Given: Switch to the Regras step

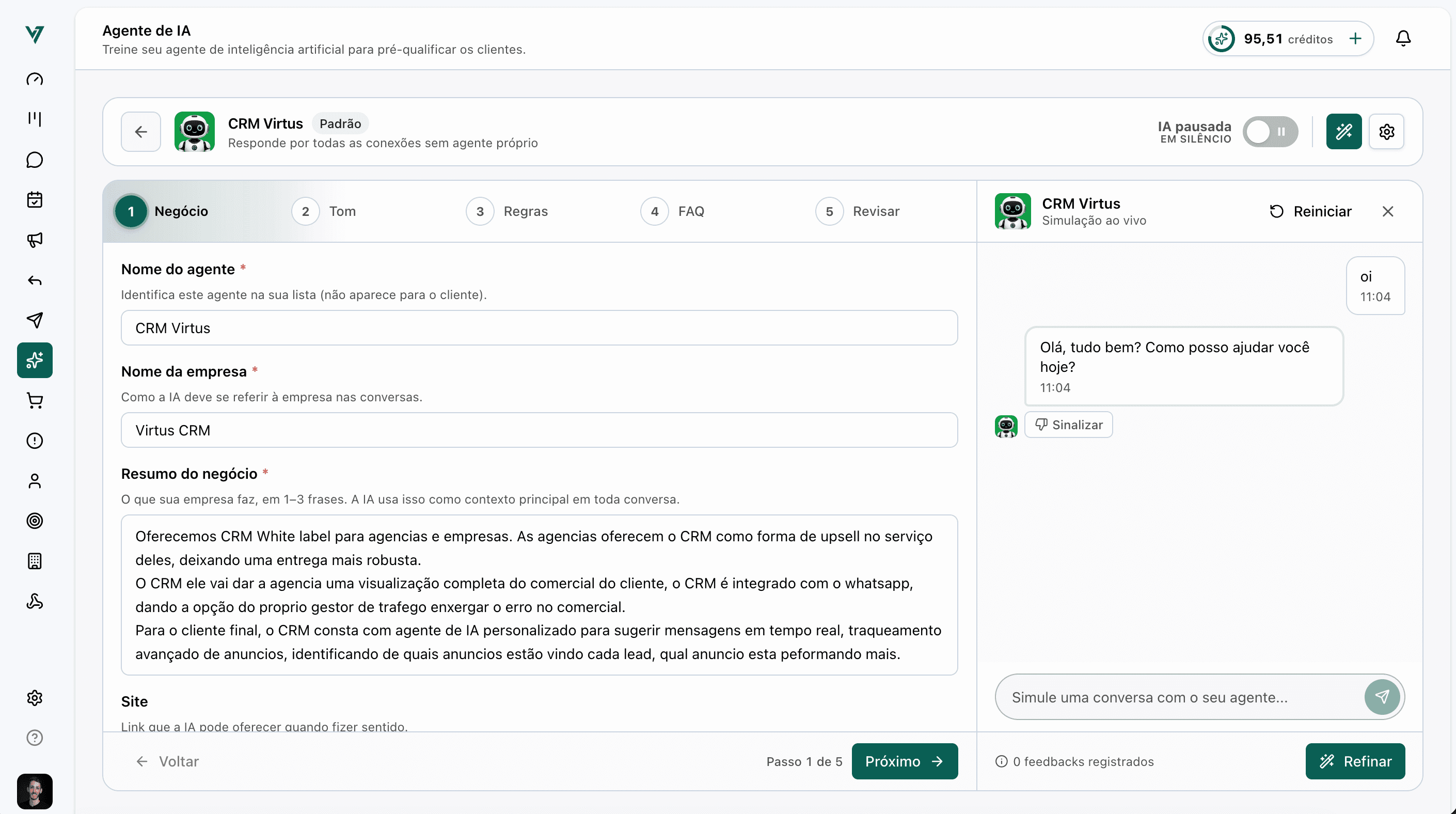Looking at the screenshot, I should click(x=508, y=211).
